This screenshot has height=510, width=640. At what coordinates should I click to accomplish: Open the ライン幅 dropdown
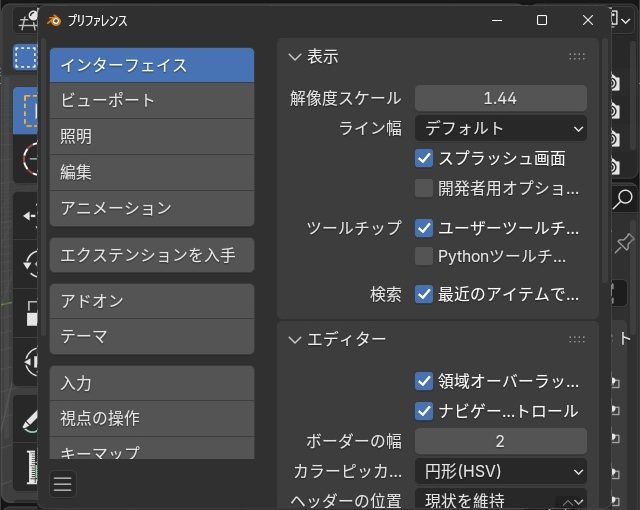point(501,129)
